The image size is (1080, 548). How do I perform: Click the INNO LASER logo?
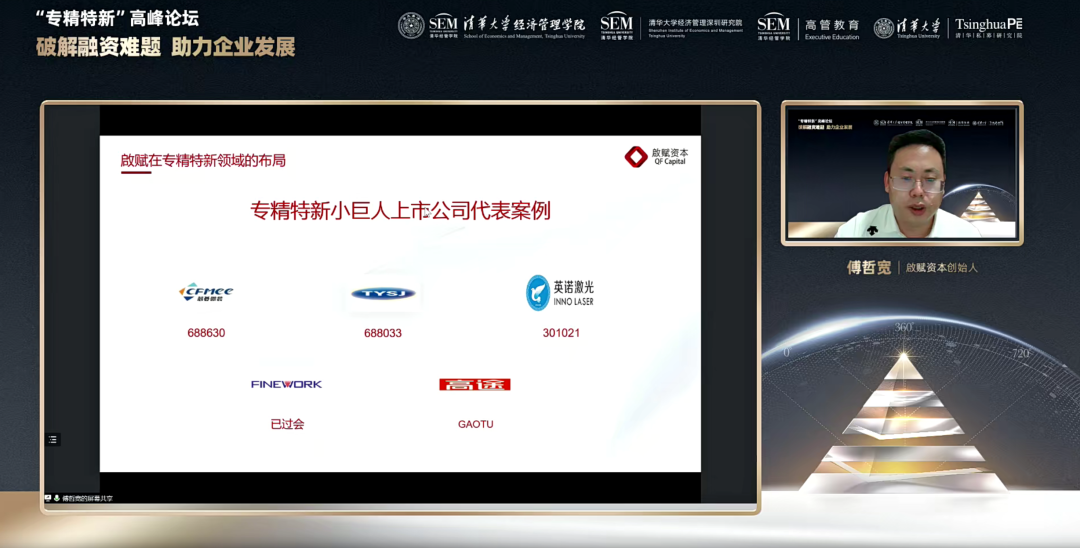(x=560, y=292)
